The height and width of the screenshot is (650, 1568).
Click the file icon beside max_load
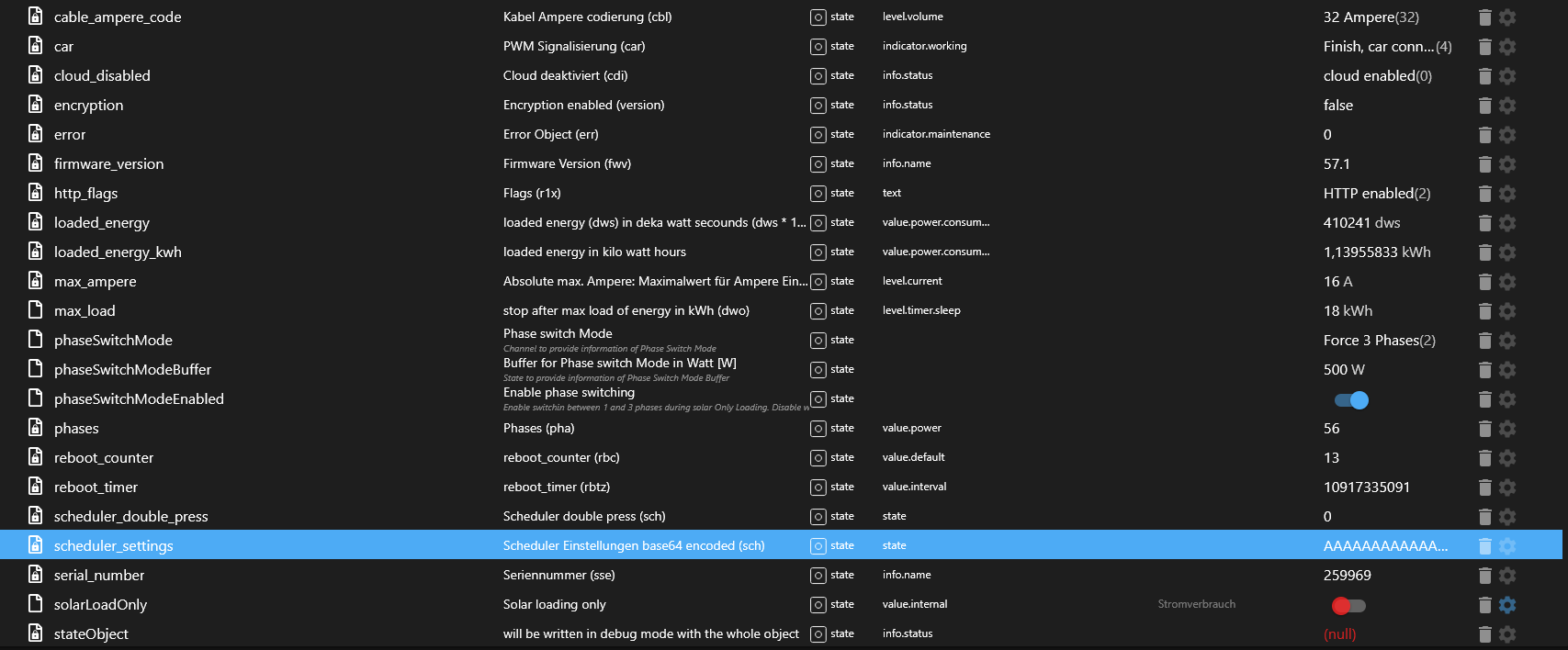pos(36,310)
